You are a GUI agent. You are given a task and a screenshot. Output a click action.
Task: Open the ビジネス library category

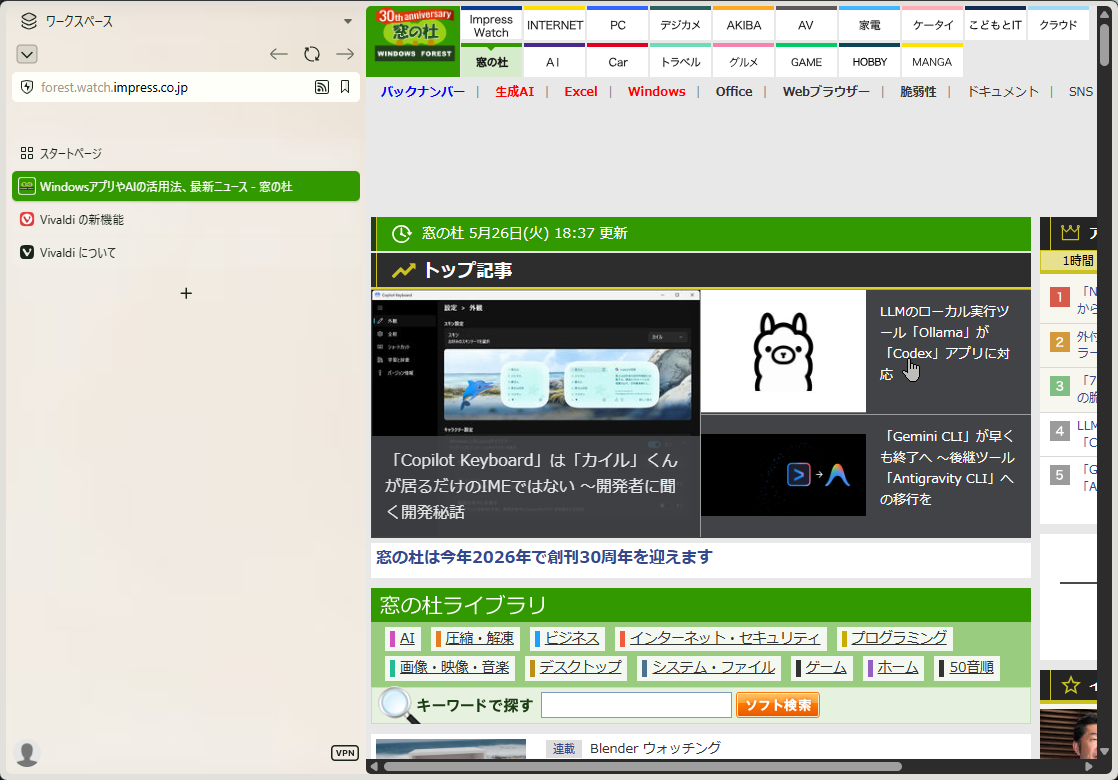[x=568, y=638]
